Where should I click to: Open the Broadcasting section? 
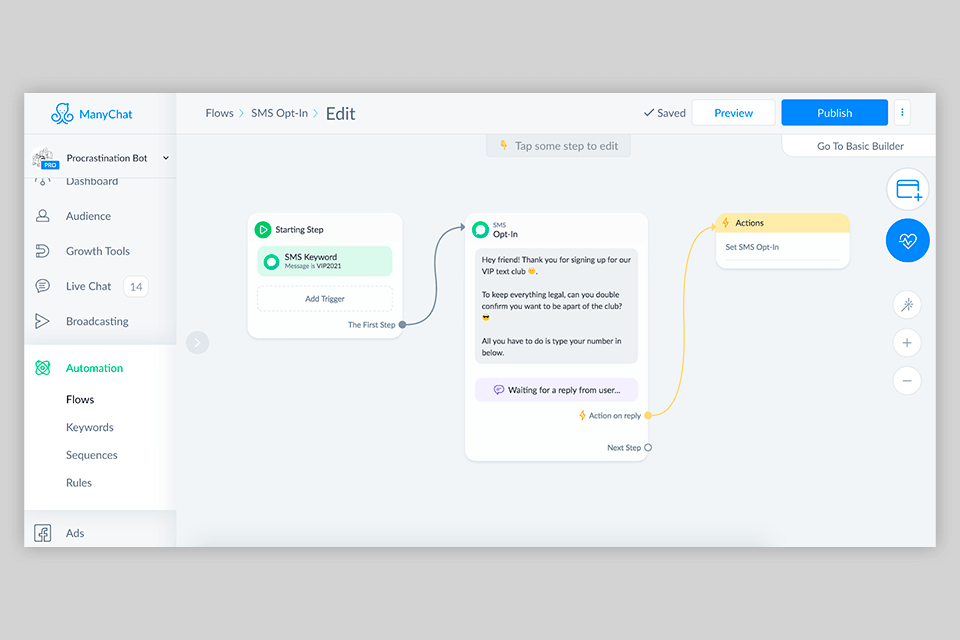point(97,321)
